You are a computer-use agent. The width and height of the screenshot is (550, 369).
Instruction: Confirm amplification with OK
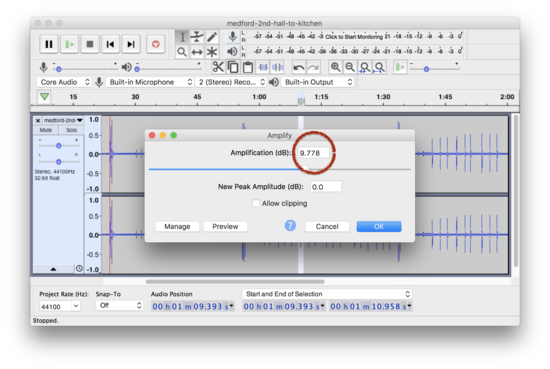click(379, 227)
